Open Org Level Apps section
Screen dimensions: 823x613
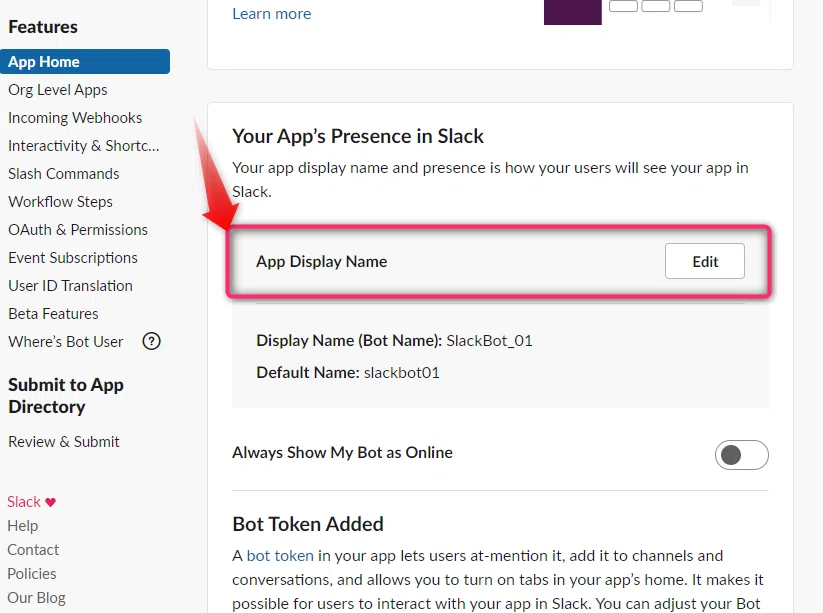click(x=58, y=90)
